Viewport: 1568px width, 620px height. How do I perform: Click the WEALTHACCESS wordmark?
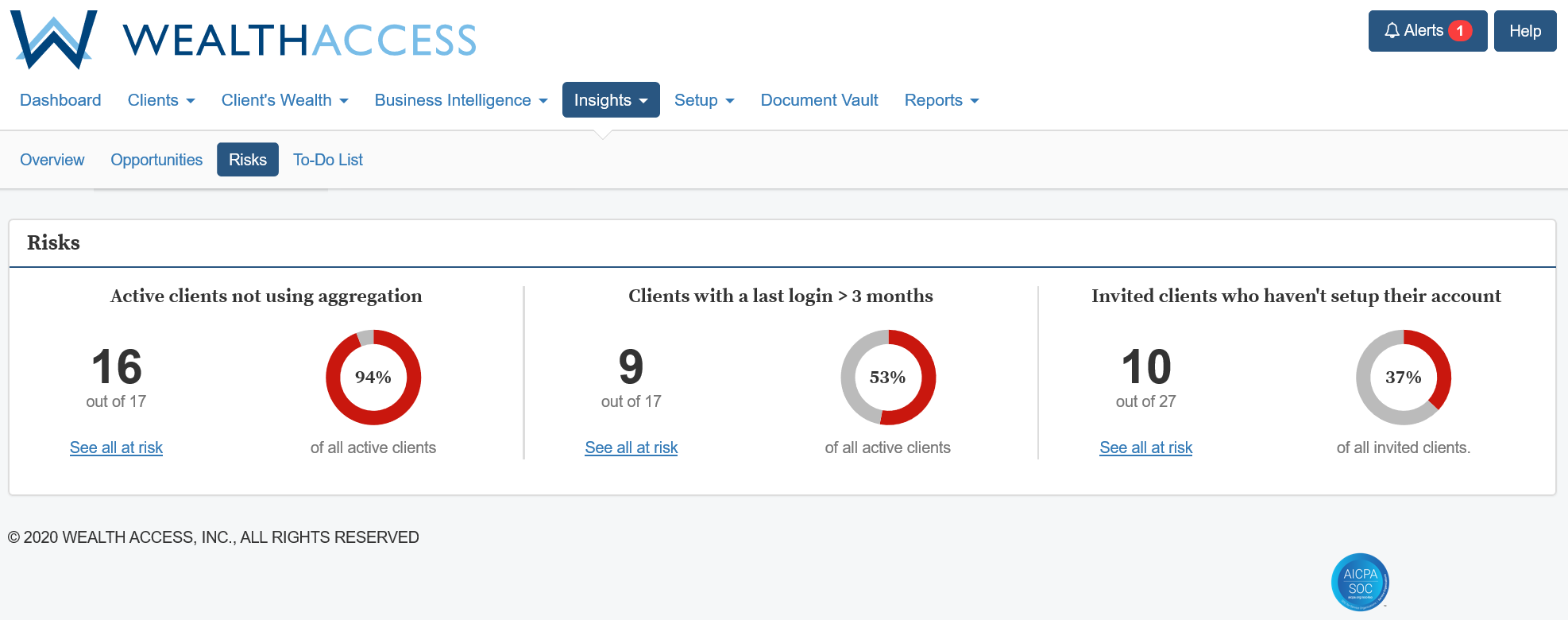click(299, 41)
